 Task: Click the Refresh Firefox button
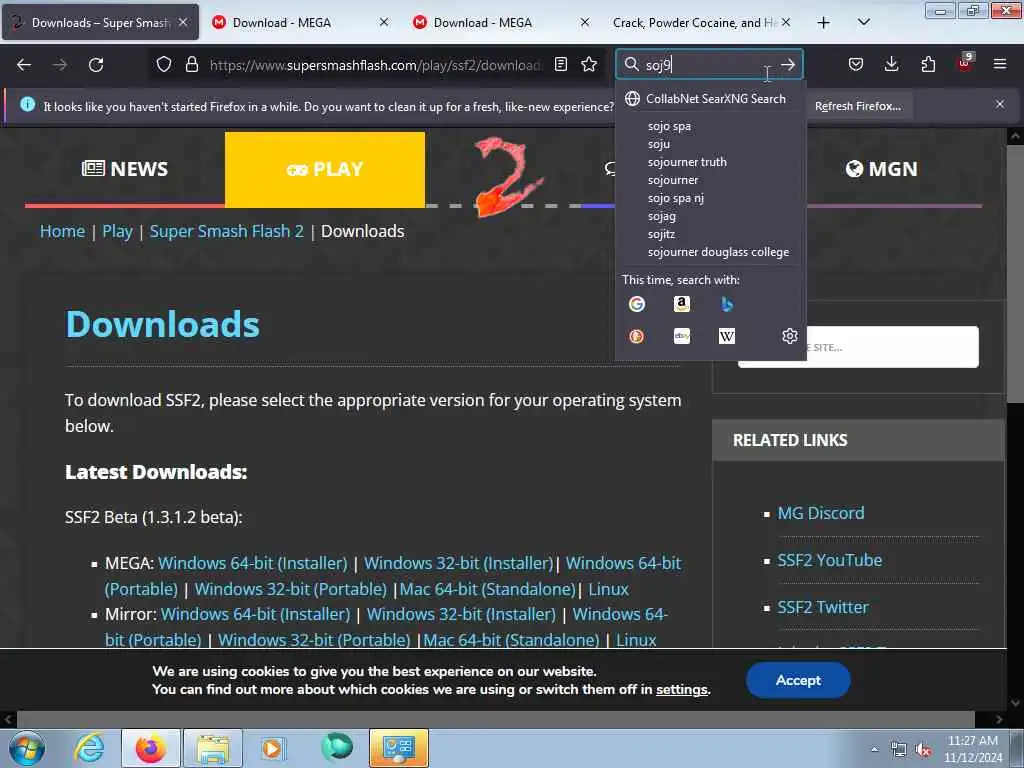[857, 106]
